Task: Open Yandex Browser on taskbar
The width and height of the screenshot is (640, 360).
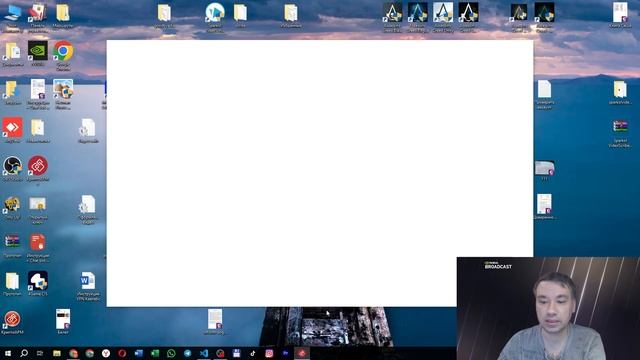Action: (106, 353)
